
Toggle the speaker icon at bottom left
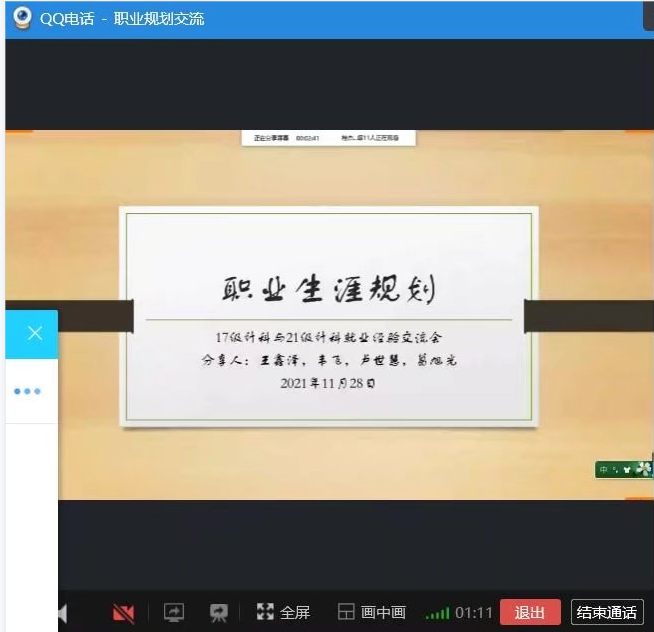point(63,612)
